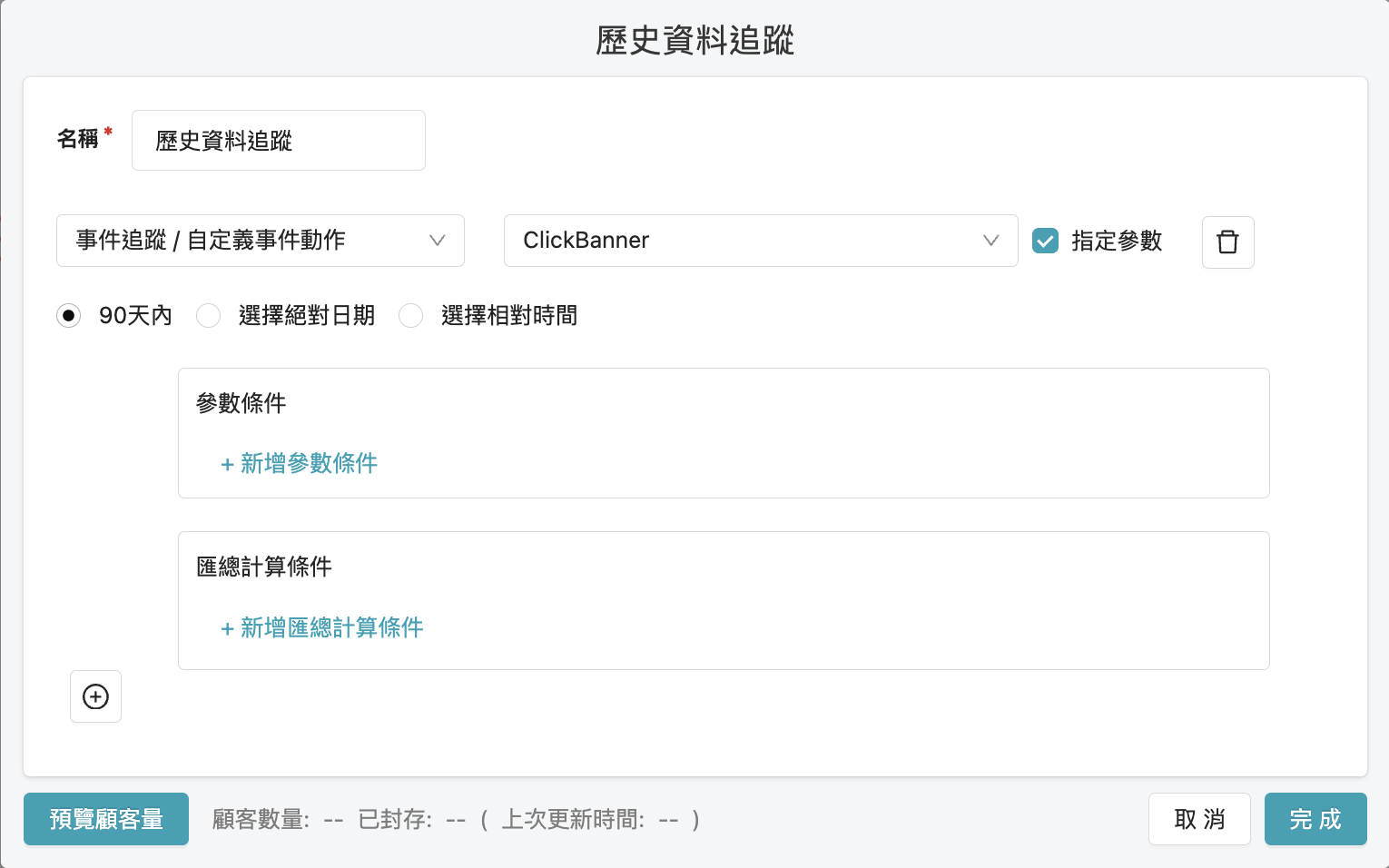This screenshot has width=1389, height=868.
Task: Expand the event action combo box
Action: tap(261, 241)
